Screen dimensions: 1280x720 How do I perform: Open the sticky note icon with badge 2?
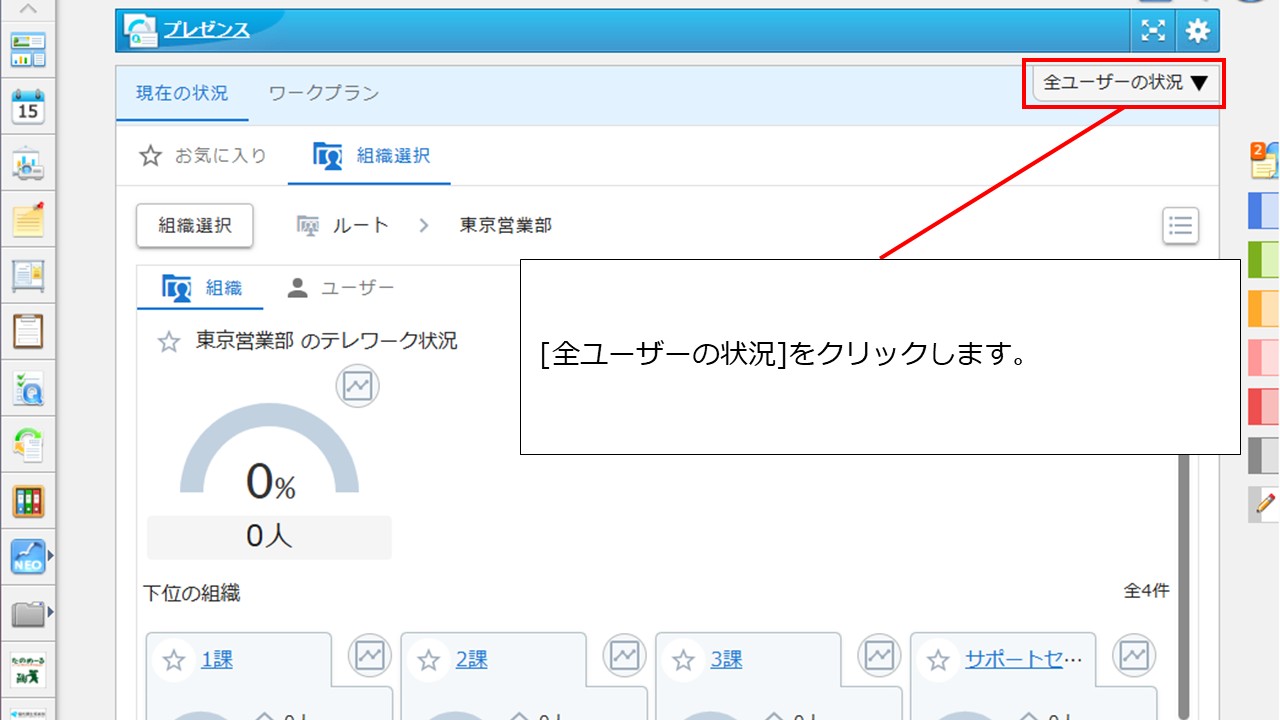pos(1264,160)
